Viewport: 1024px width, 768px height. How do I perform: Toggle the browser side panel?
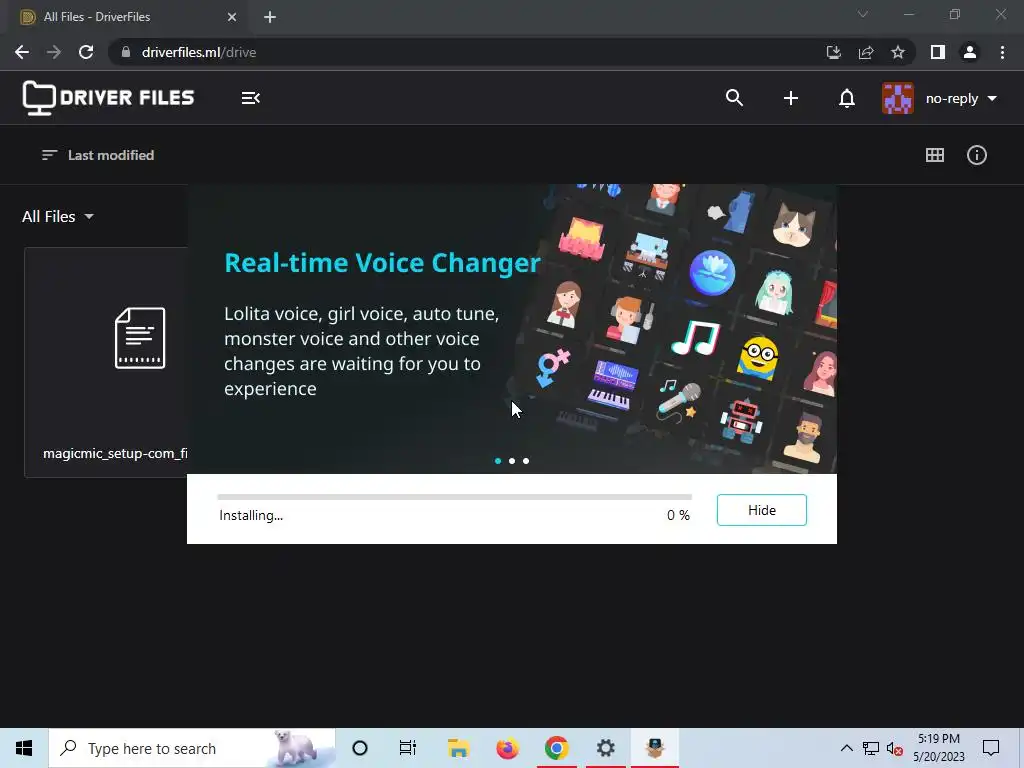938,52
